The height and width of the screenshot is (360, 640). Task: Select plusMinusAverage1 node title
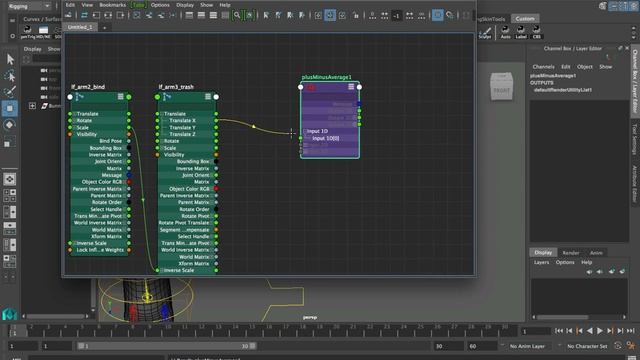[x=327, y=77]
